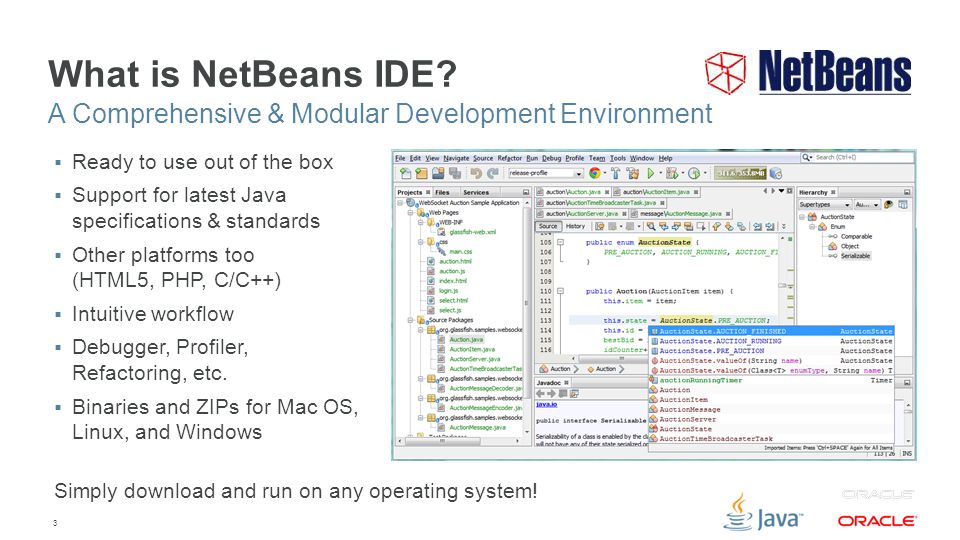
Task: Click the Hierarchy filter inspect icon
Action: click(888, 204)
